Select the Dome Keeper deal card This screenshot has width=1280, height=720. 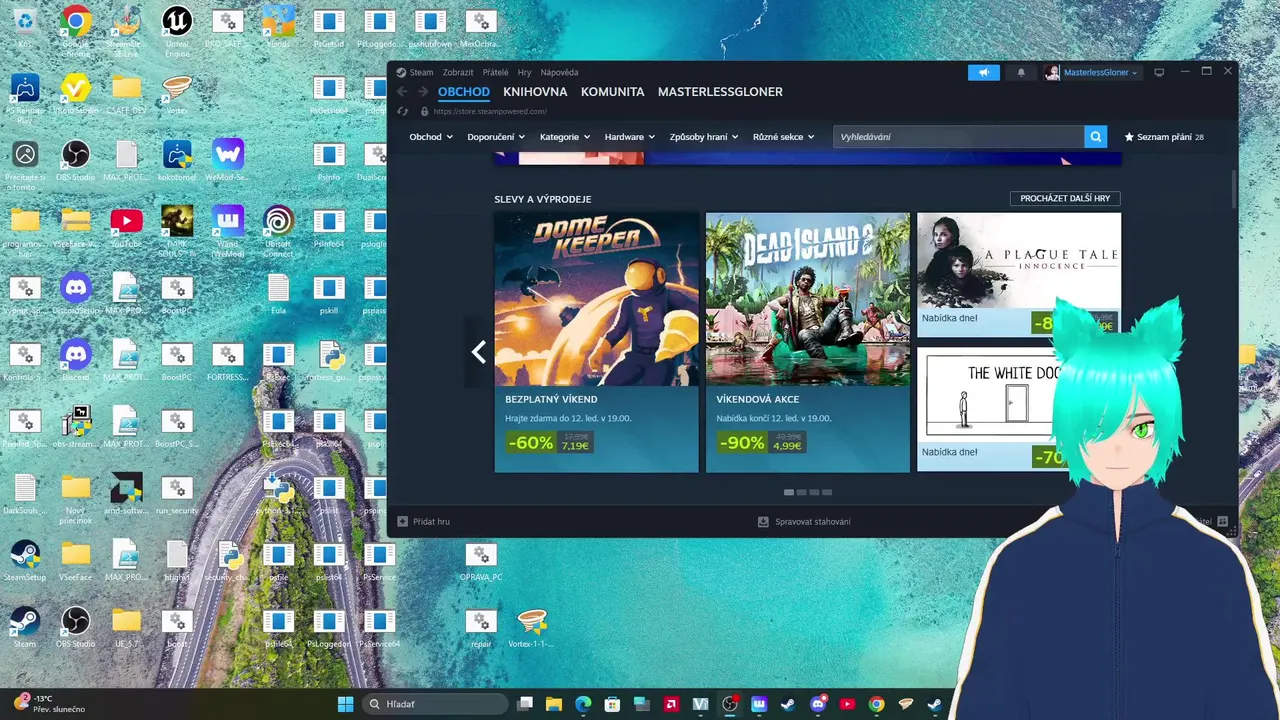pos(596,342)
